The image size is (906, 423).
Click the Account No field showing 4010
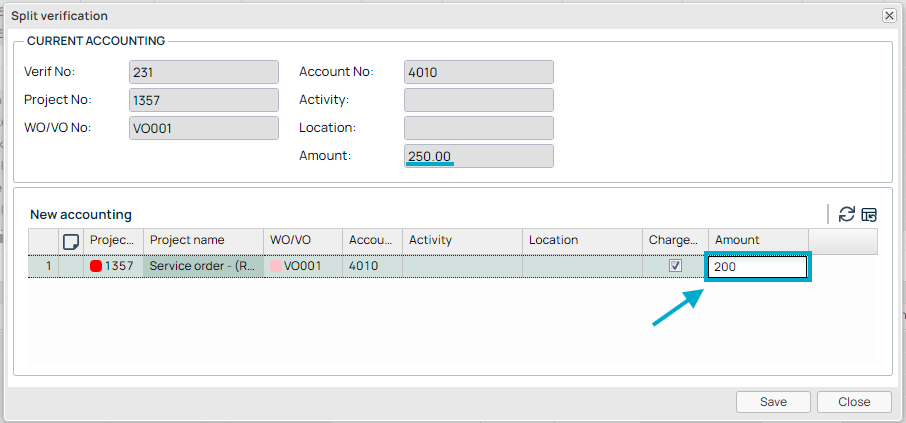479,72
